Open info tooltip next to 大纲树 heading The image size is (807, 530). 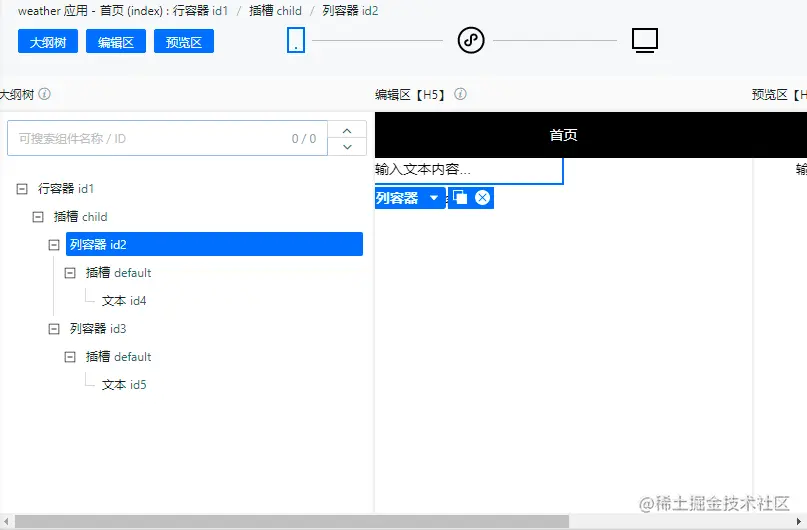[x=45, y=94]
